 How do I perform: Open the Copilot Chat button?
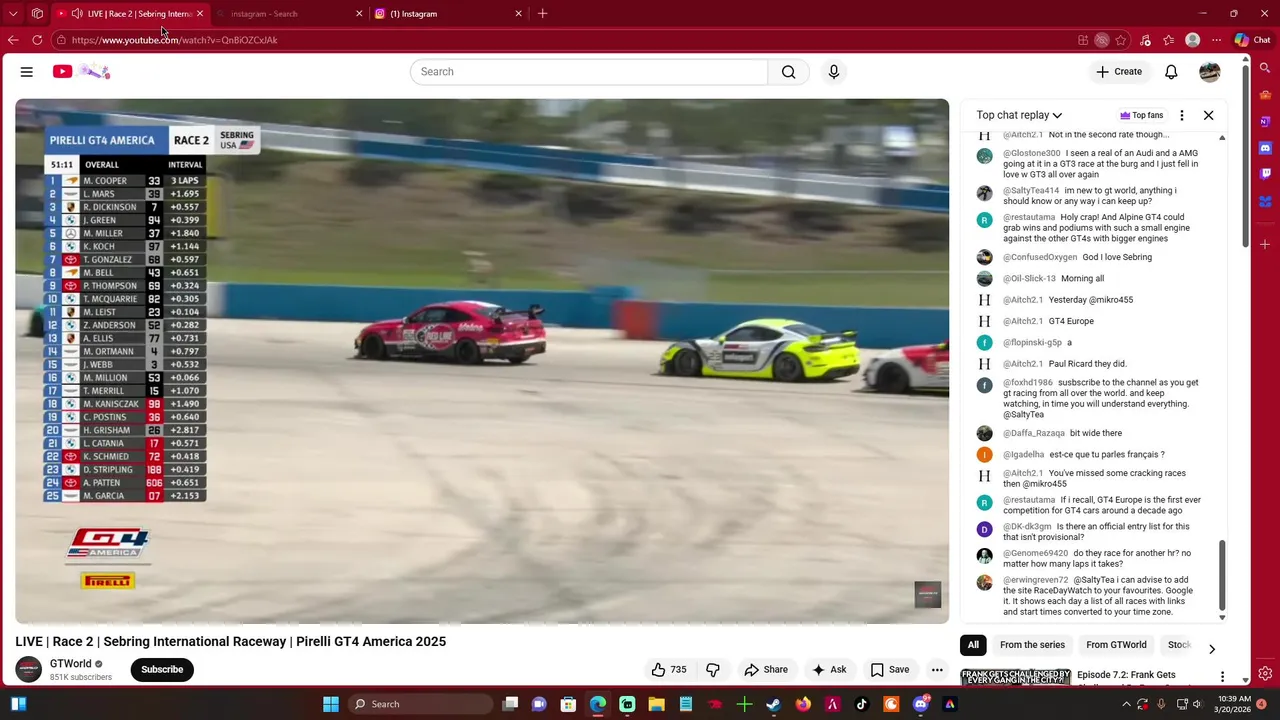(x=1252, y=40)
